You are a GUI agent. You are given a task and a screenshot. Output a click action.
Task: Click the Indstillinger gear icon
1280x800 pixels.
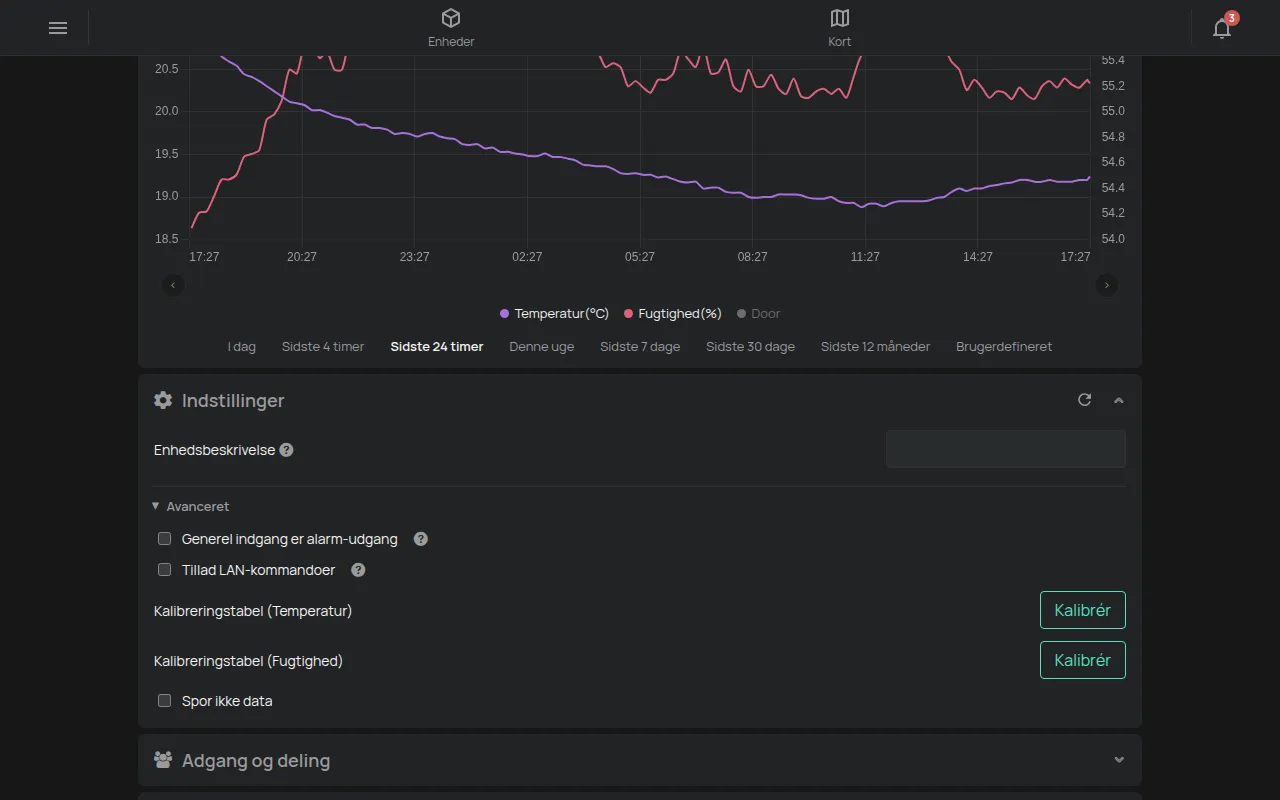(x=163, y=400)
